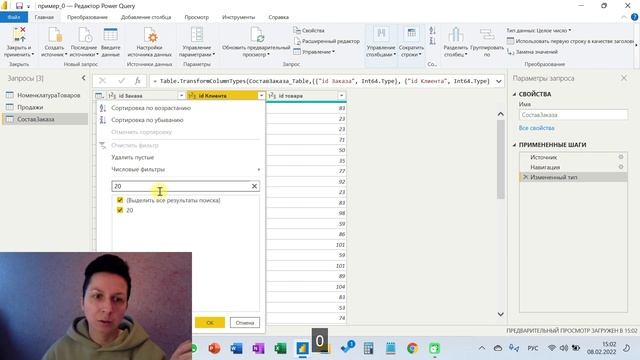Click the Enter data (Введите данные) icon
The width and height of the screenshot is (640, 360).
click(111, 35)
